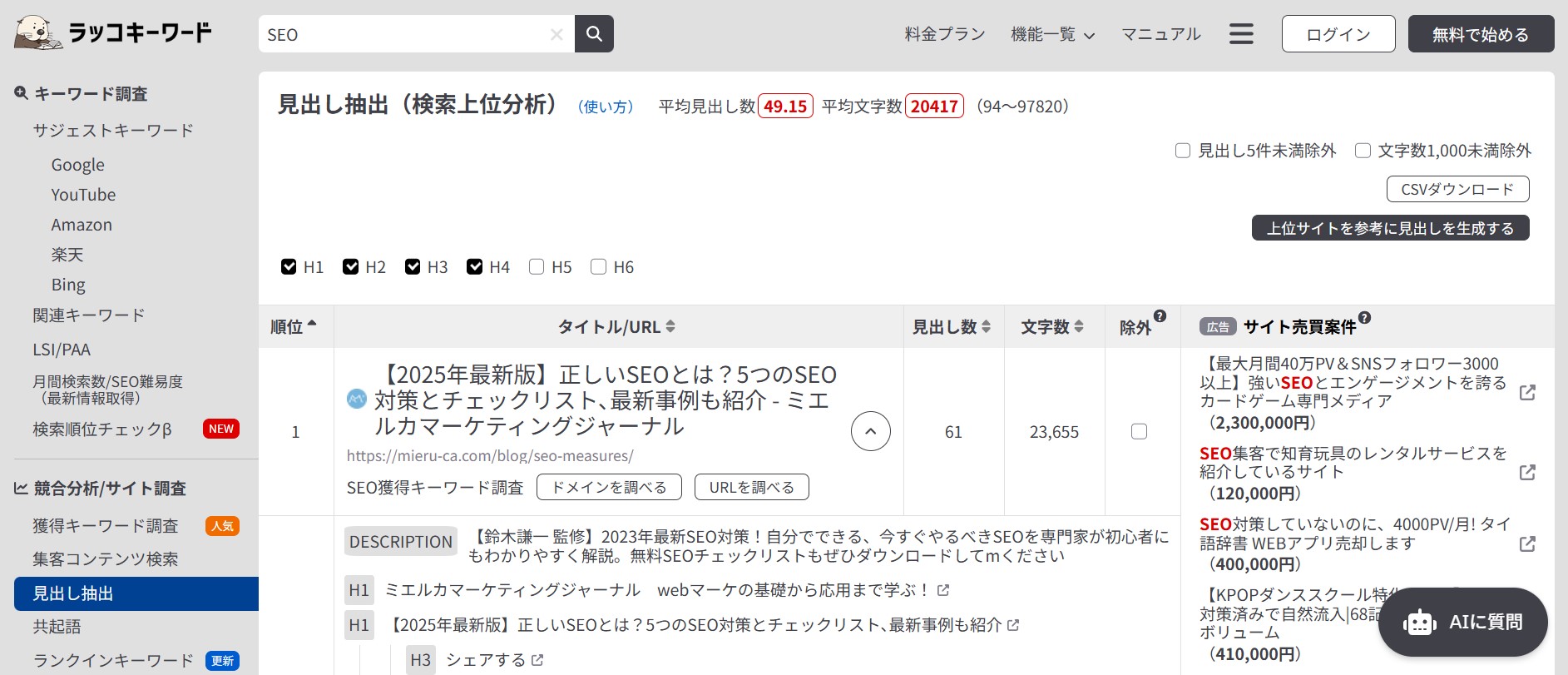The width and height of the screenshot is (1568, 675).
Task: Clear the SEO search field text
Action: [x=556, y=35]
